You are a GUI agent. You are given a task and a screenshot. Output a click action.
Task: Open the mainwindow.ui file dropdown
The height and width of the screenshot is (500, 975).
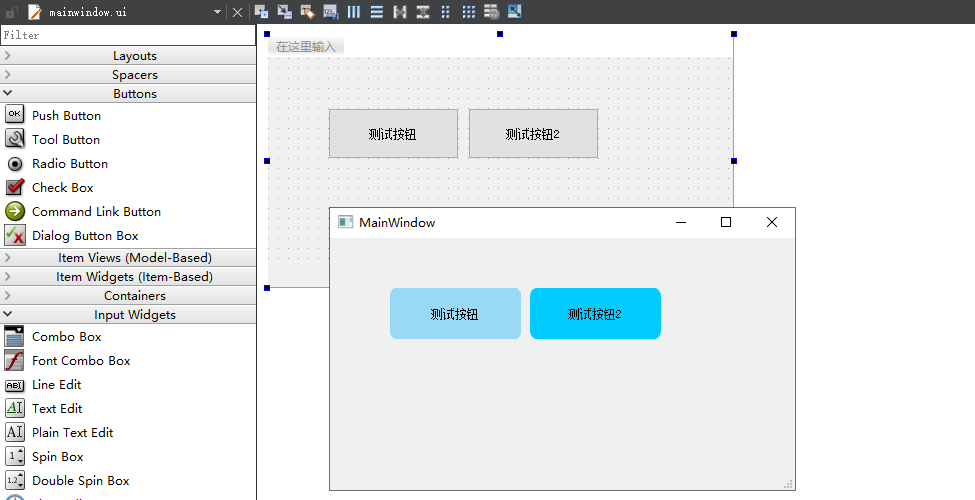click(x=217, y=12)
